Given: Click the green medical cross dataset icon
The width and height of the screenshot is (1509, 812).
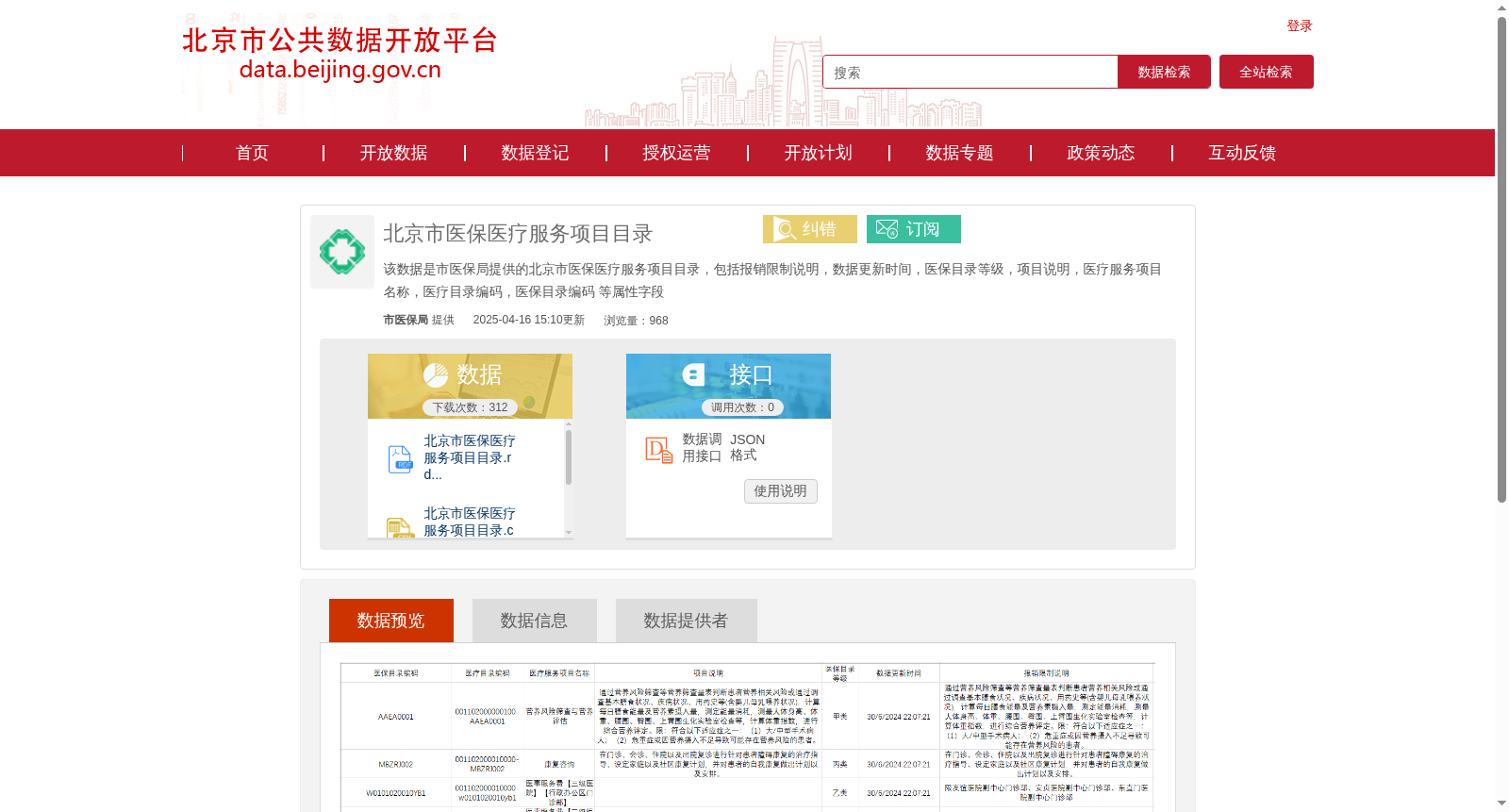Looking at the screenshot, I should 342,252.
